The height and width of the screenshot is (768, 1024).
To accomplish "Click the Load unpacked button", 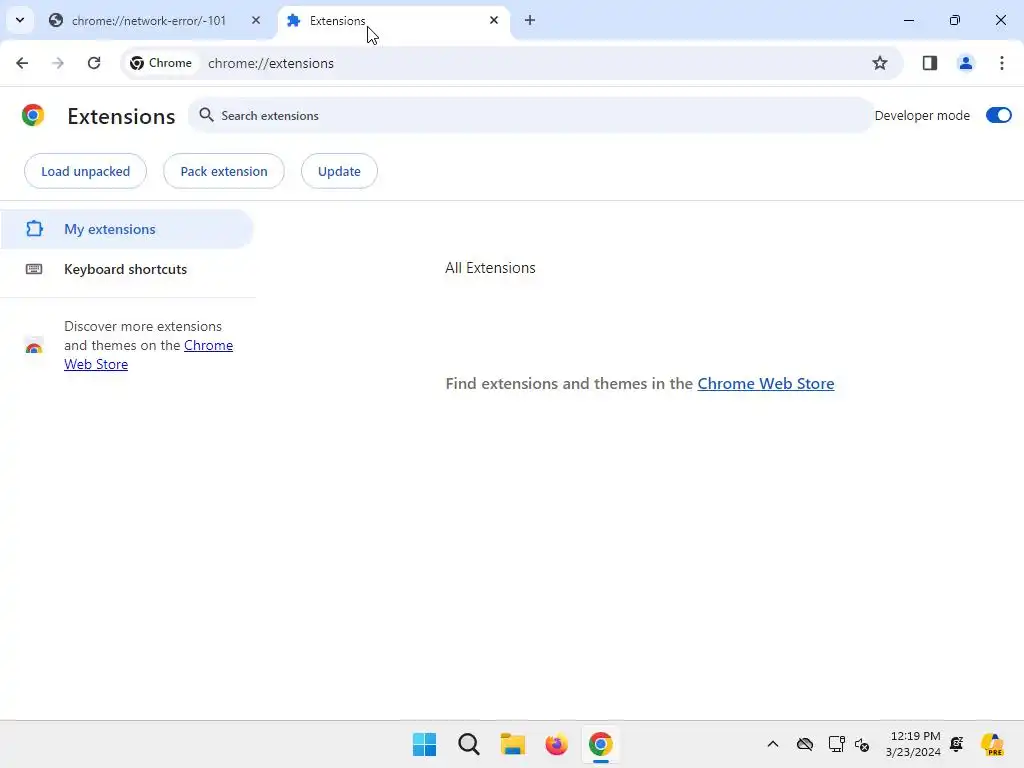I will pyautogui.click(x=86, y=171).
